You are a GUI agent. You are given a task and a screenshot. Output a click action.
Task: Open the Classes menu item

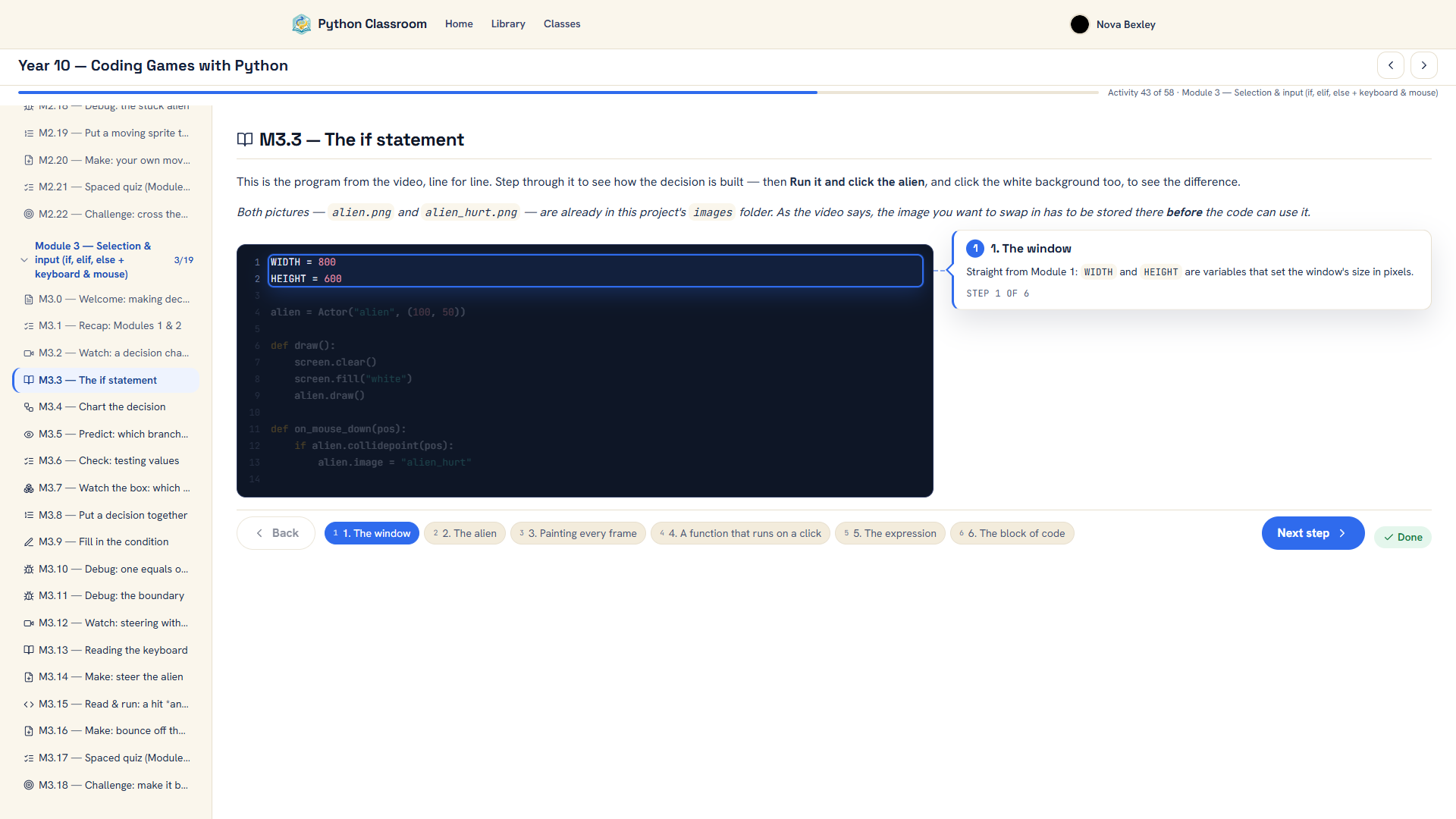[562, 24]
